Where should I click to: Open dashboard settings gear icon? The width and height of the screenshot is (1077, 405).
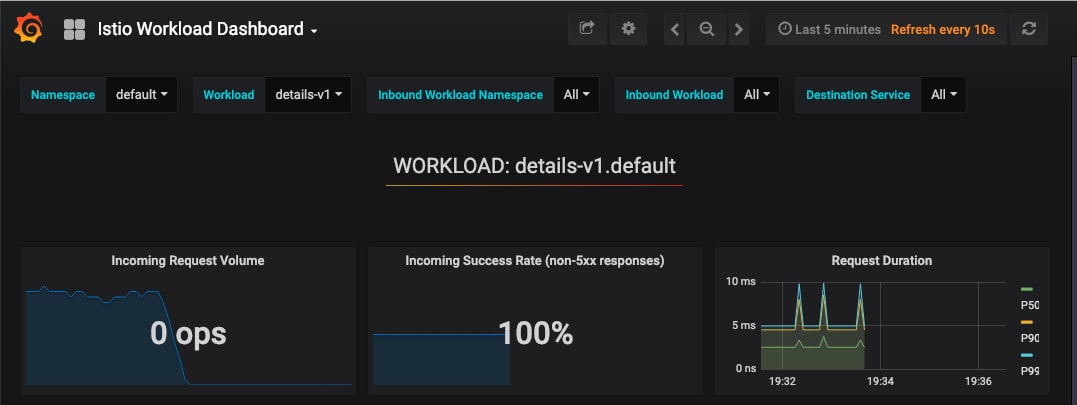pos(628,29)
